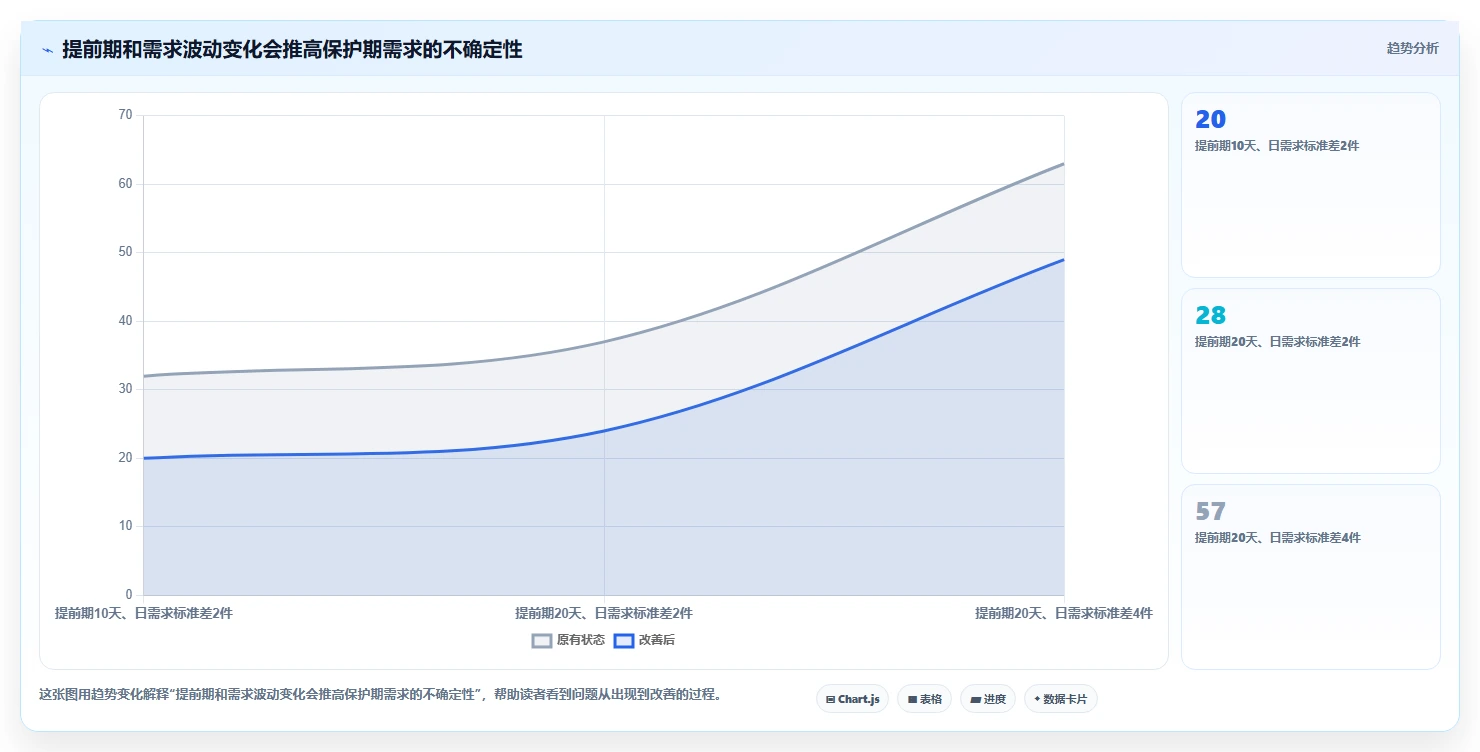Click the y-axis value 70
The width and height of the screenshot is (1480, 752).
(x=125, y=115)
